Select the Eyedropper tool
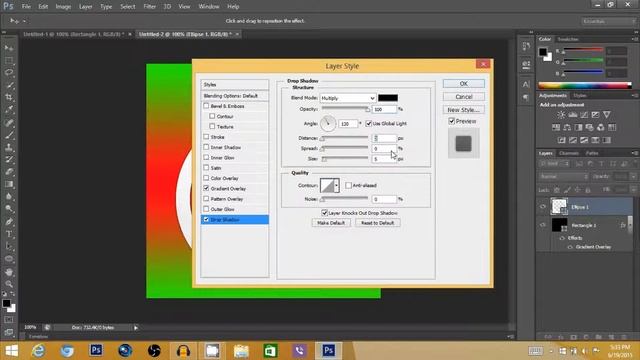 tap(9, 110)
